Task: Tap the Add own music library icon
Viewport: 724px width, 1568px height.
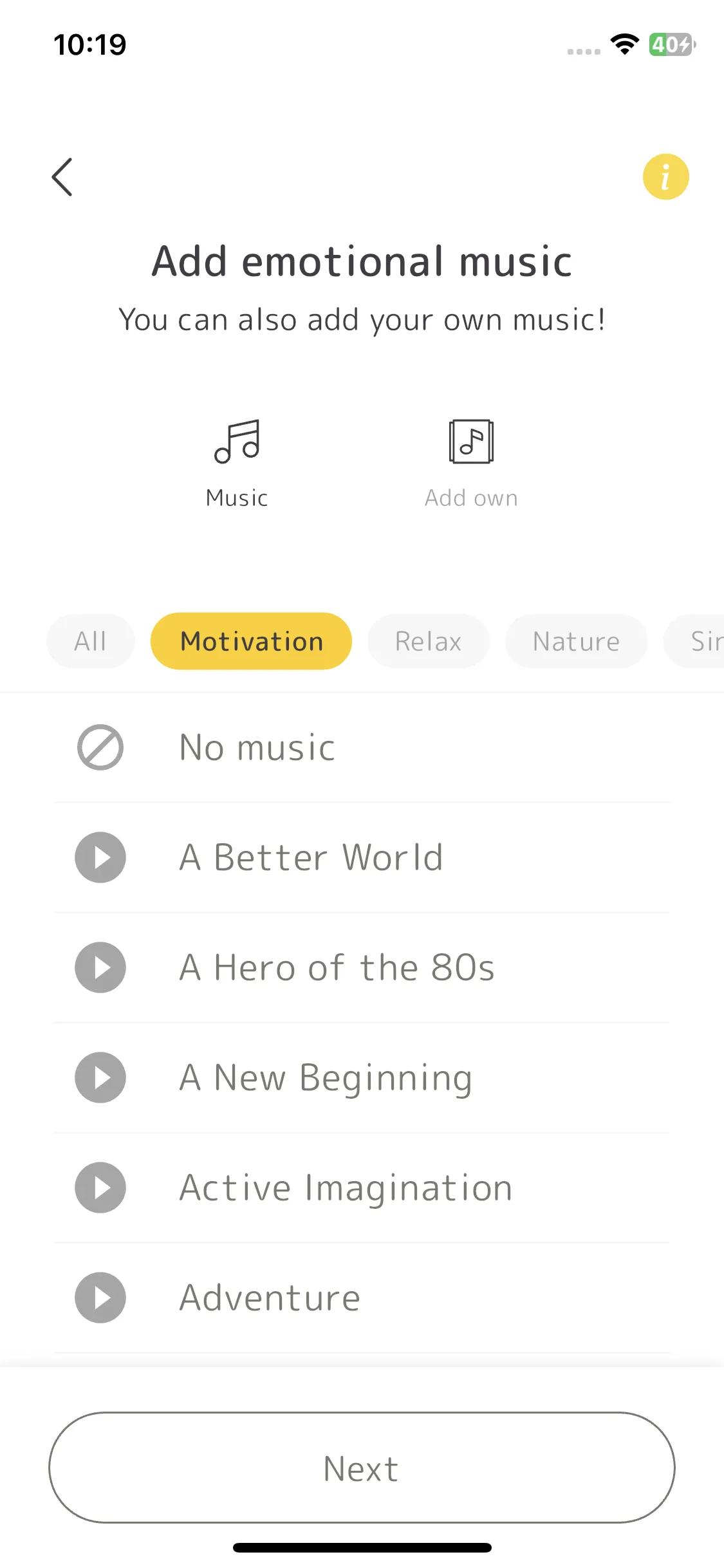Action: pyautogui.click(x=471, y=441)
